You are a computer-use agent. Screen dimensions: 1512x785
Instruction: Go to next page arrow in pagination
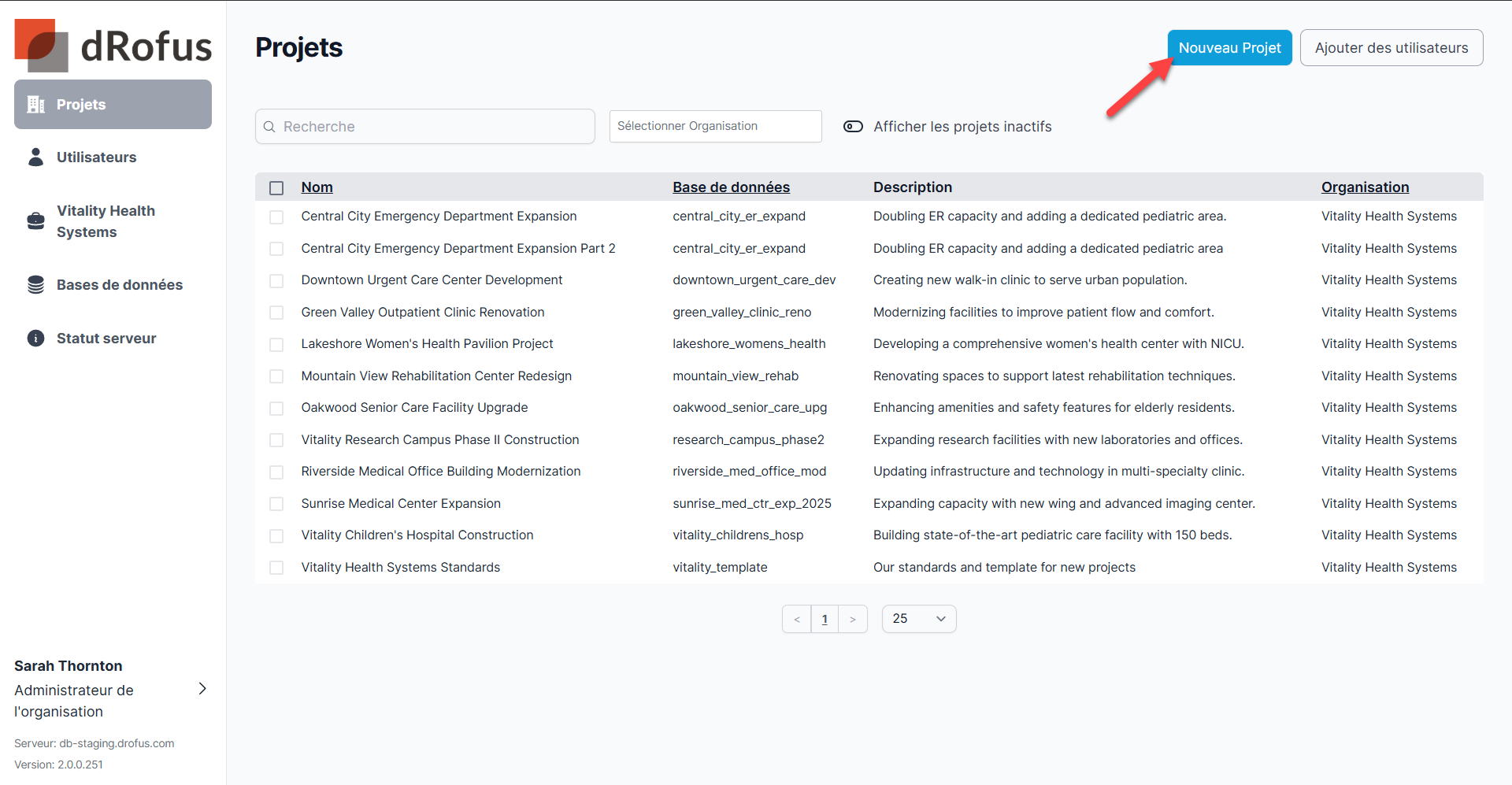[852, 620]
